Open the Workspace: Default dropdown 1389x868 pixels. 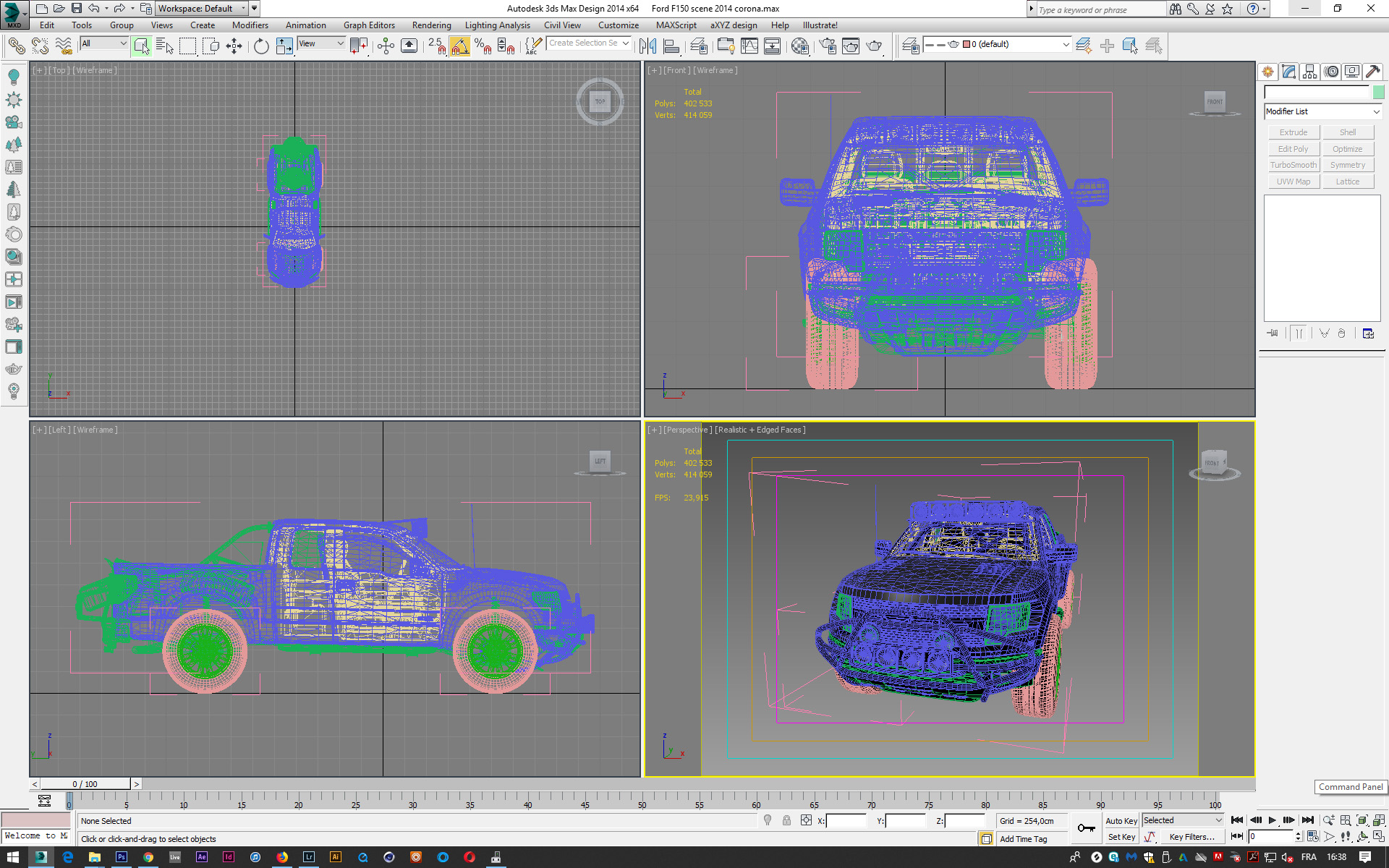(x=202, y=9)
